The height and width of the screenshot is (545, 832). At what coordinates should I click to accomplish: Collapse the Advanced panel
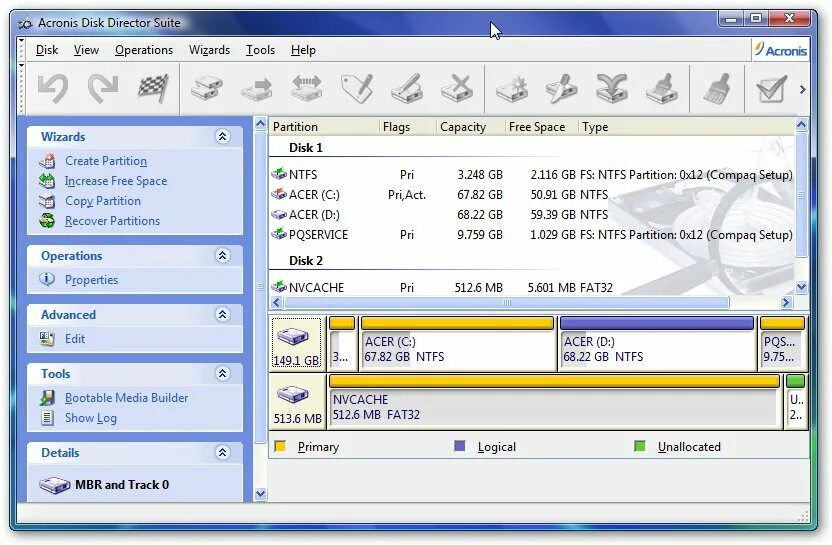tap(222, 315)
